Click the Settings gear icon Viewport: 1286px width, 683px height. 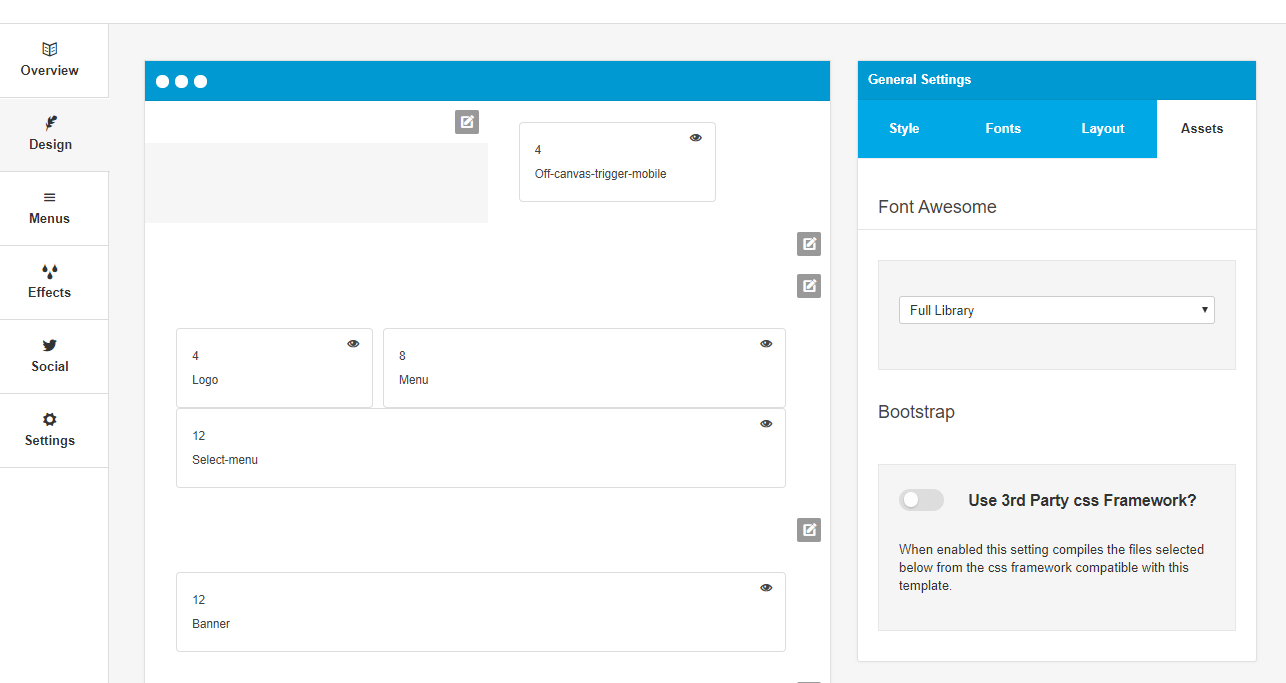click(50, 419)
